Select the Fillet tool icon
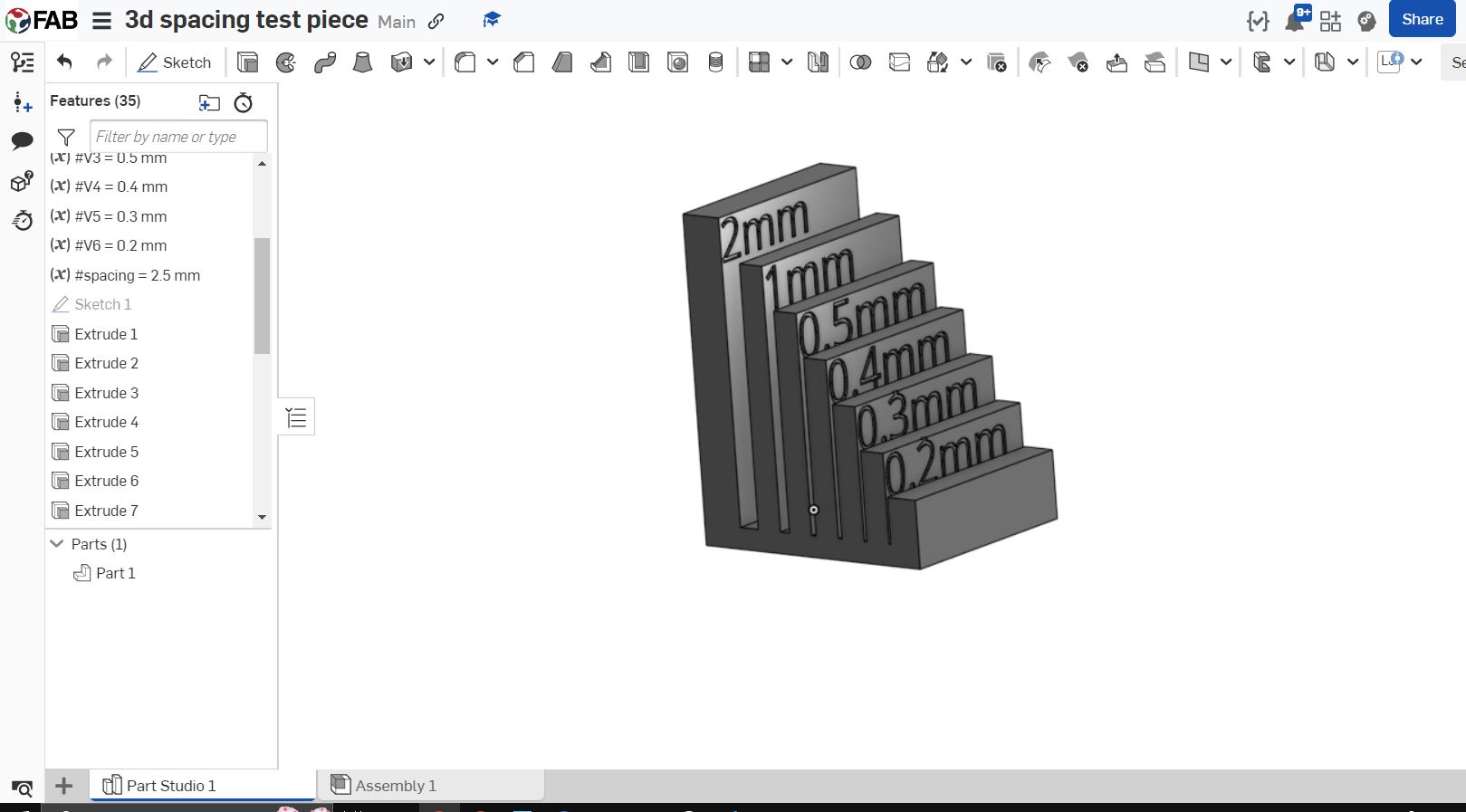 [x=465, y=62]
